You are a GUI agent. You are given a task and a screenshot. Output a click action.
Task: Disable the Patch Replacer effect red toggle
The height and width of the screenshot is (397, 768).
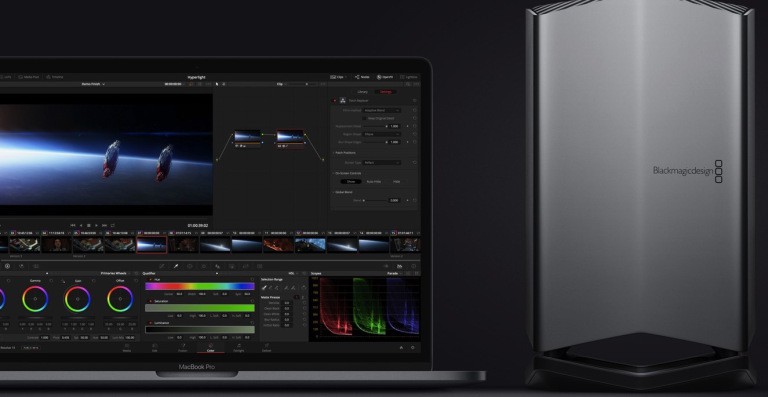(335, 101)
